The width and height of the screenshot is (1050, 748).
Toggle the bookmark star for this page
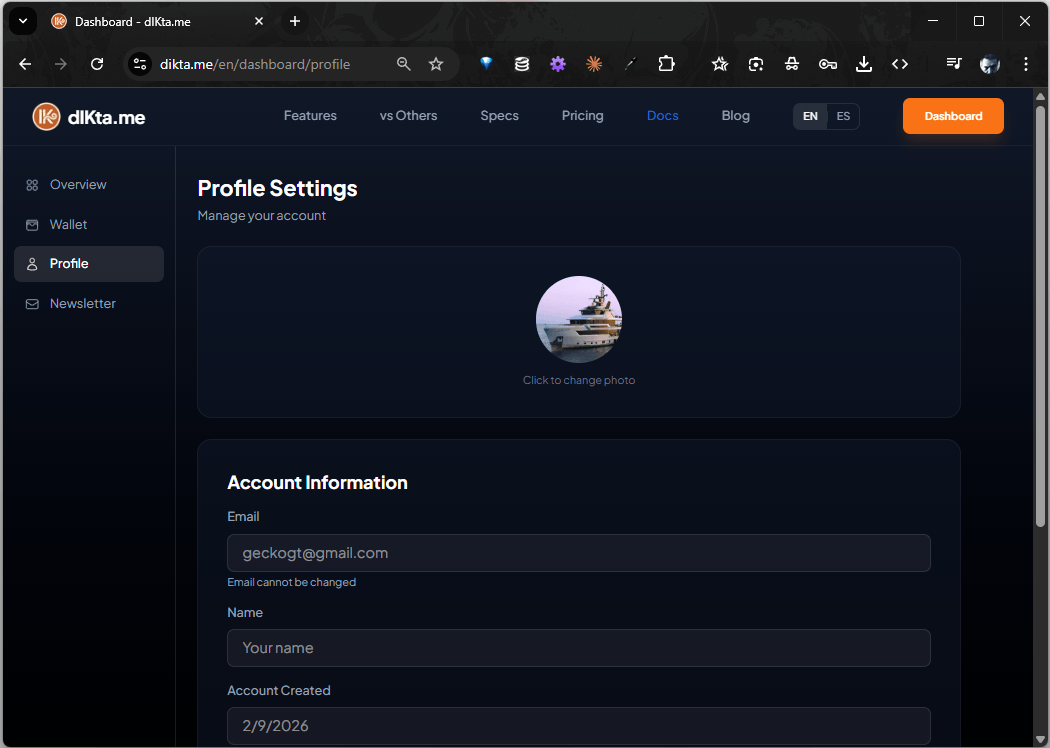tap(436, 63)
